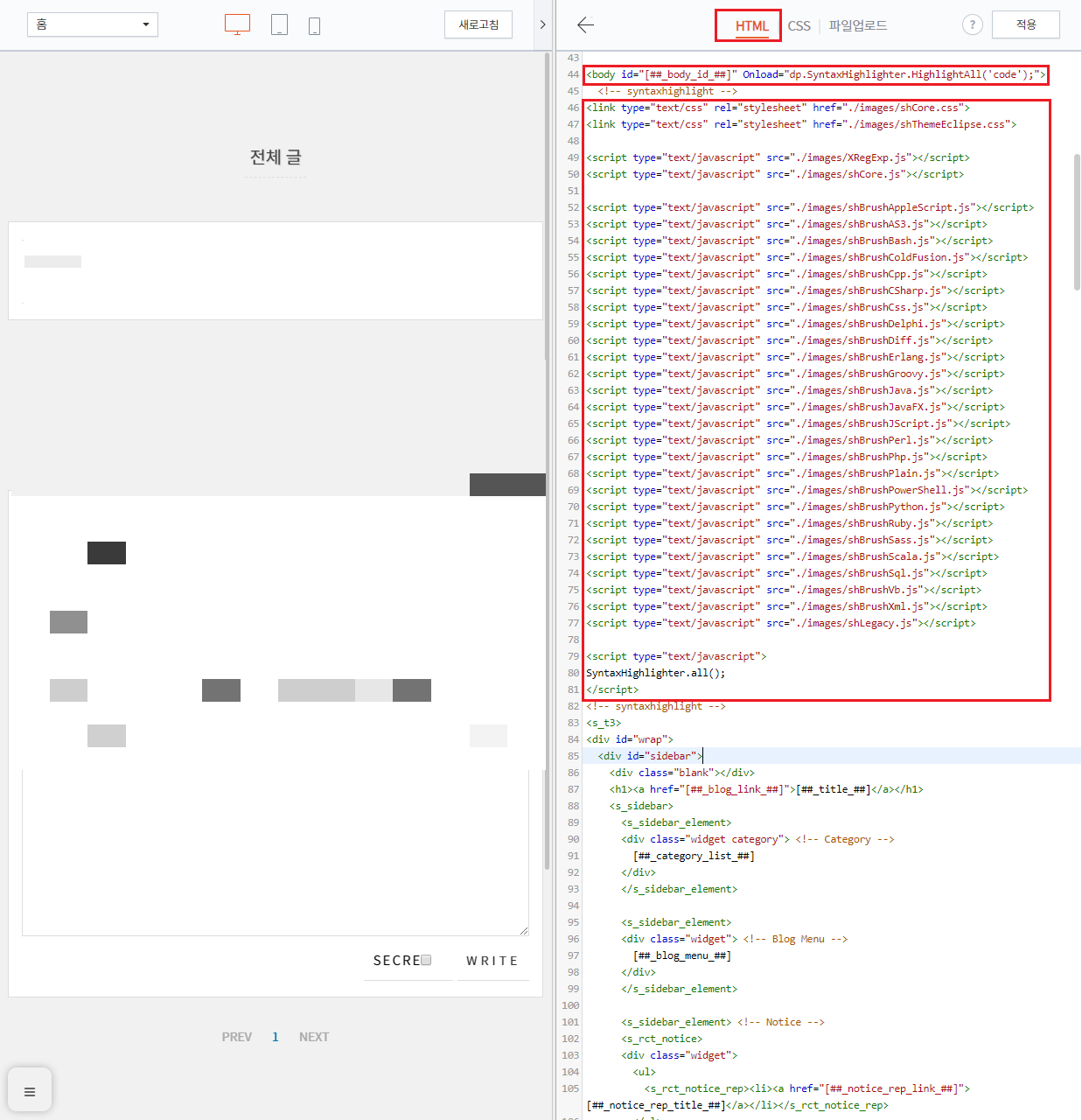Click the NEXT pagination link
1082x1120 pixels.
(314, 1037)
